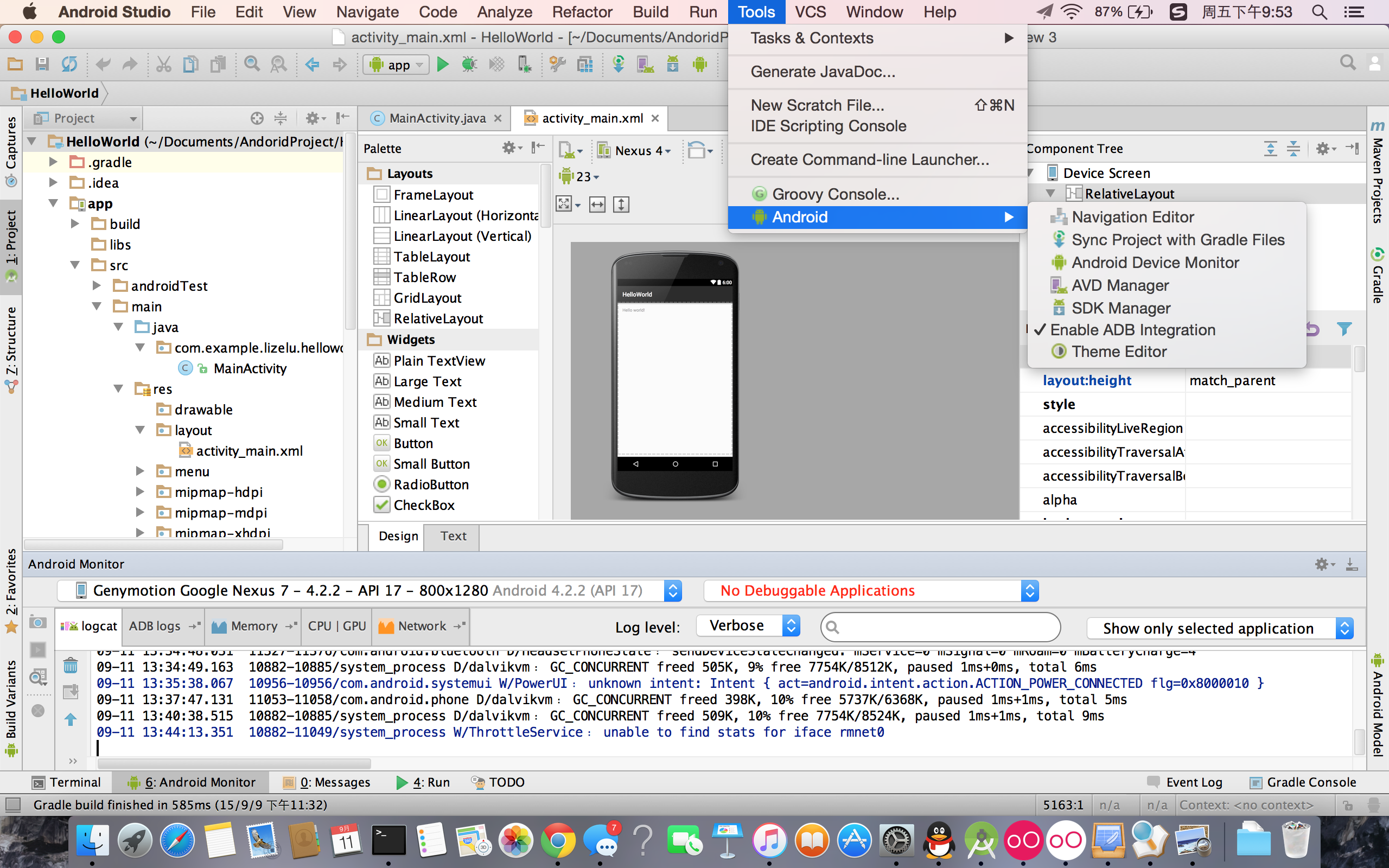Click the Design view tab
This screenshot has height=868, width=1389.
[399, 536]
